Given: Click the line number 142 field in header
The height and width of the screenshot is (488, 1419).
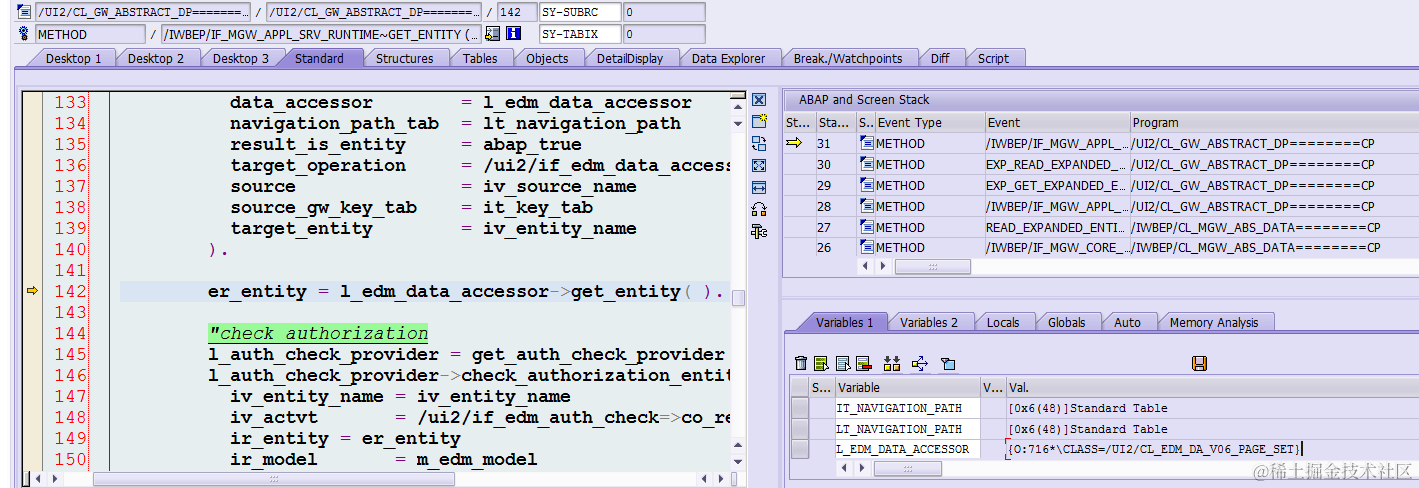Looking at the screenshot, I should (517, 12).
